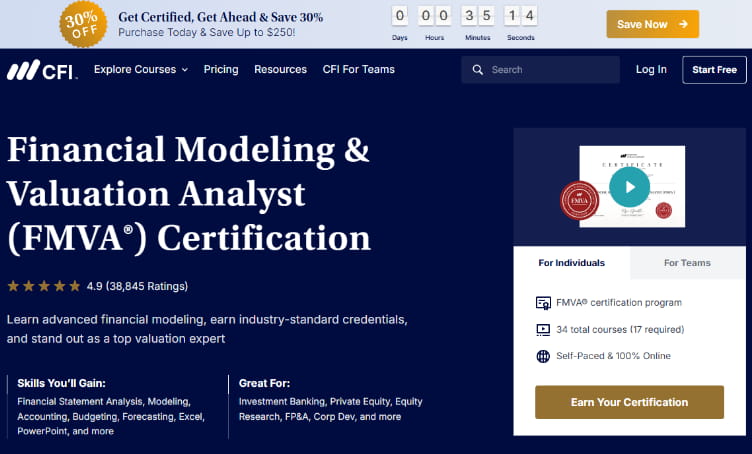Click the Save Now button

point(653,24)
